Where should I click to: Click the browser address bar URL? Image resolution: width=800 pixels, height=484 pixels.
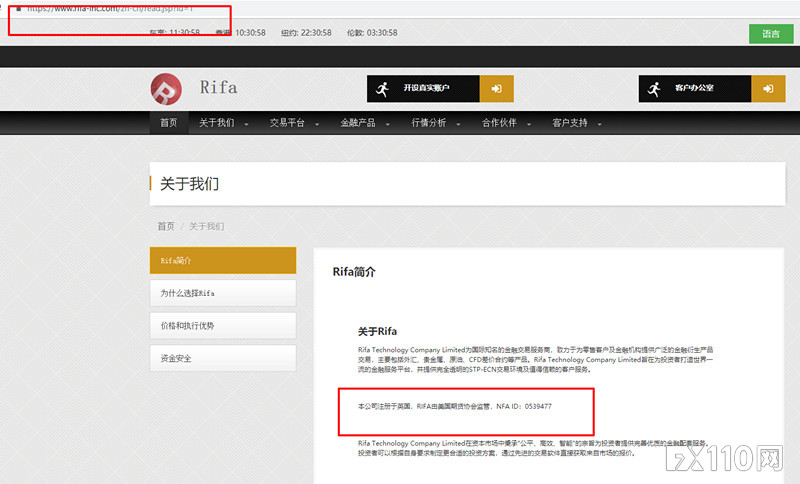(x=110, y=8)
